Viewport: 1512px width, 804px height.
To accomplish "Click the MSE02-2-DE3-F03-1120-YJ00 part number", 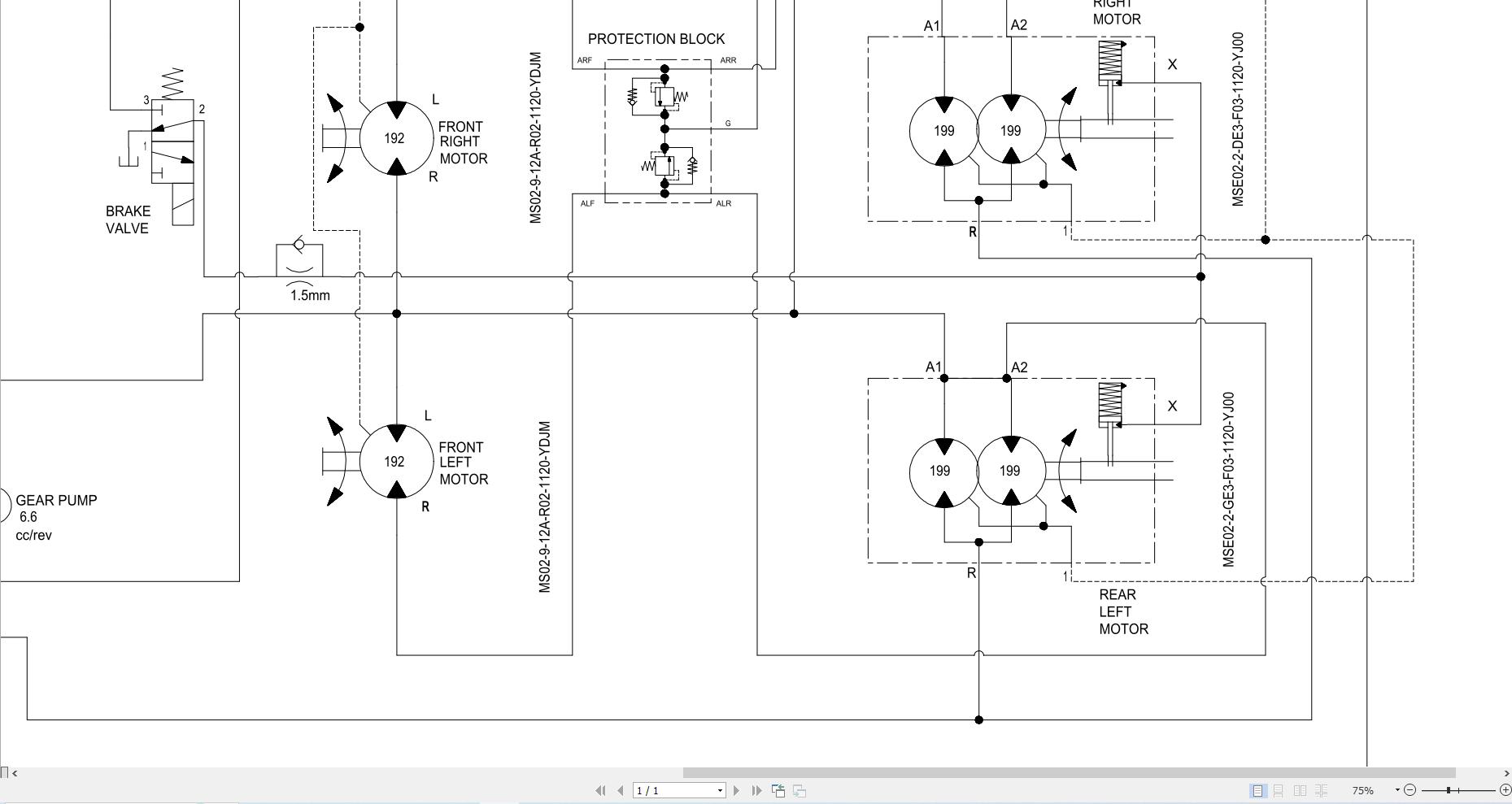I will 1238,120.
